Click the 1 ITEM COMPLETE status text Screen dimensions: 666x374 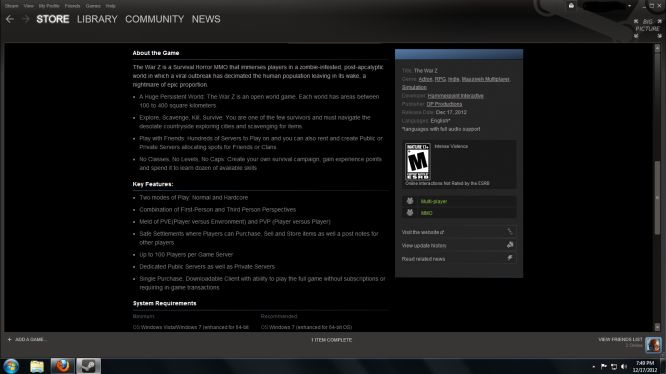coord(331,340)
